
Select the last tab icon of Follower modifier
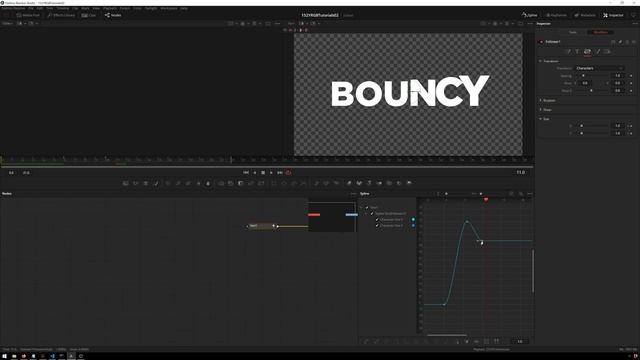[x=607, y=51]
